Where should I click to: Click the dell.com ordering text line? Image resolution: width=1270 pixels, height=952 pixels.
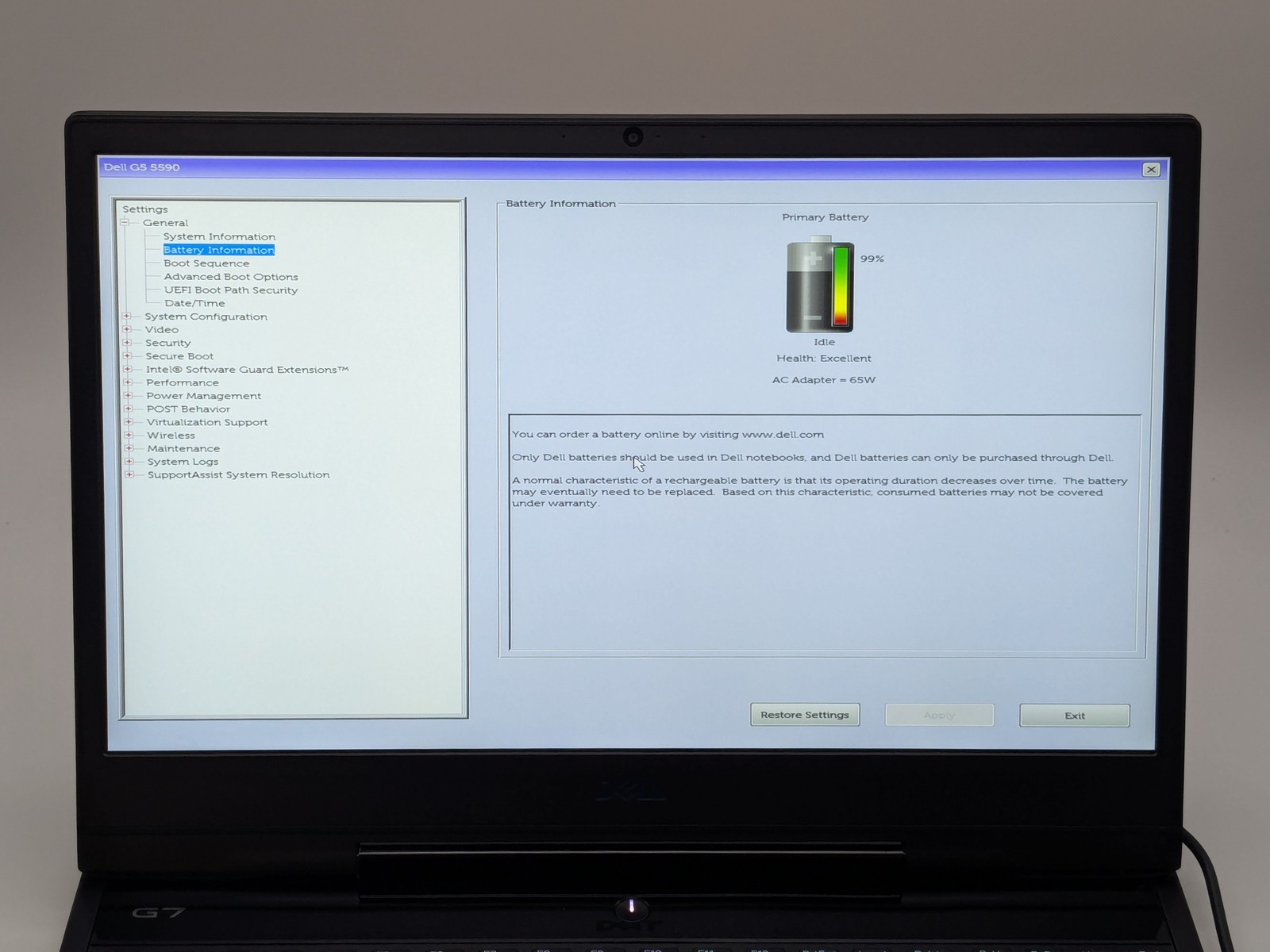[668, 435]
